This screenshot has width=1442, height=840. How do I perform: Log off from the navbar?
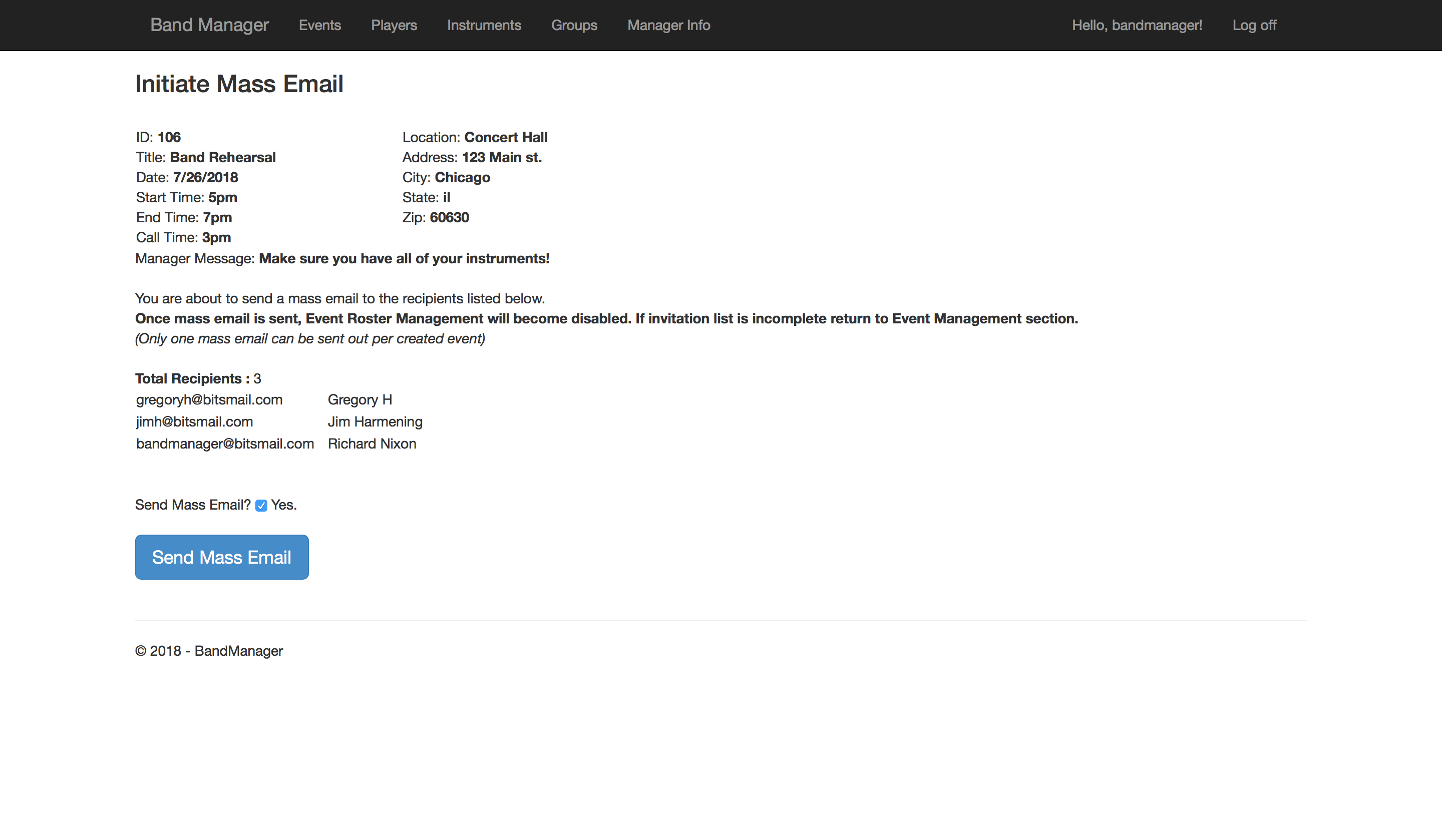pos(1254,25)
